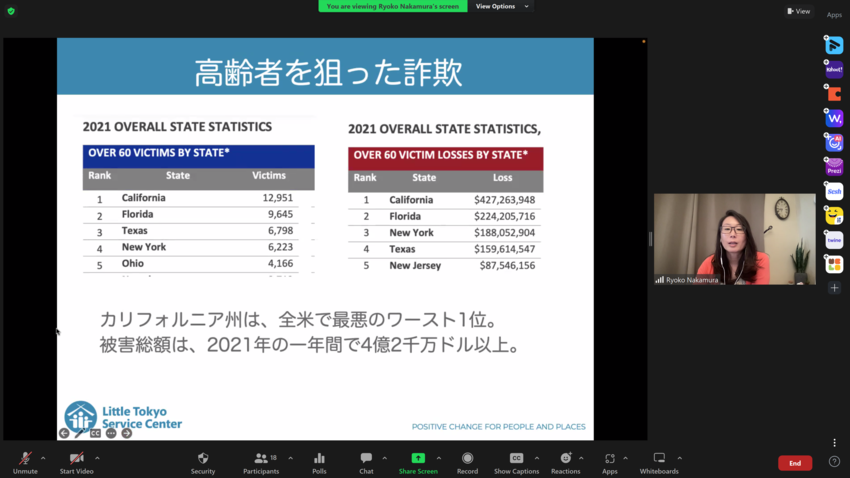
Task: Select the pen annotation tool on the slide
Action: pos(80,433)
